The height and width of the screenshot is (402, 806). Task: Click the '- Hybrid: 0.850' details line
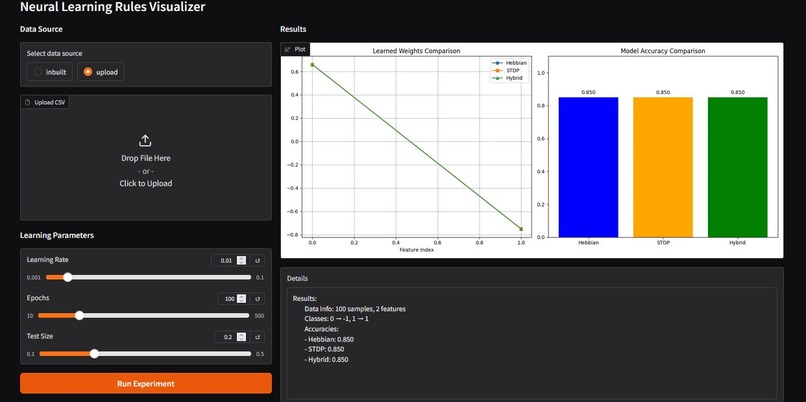[x=326, y=359]
